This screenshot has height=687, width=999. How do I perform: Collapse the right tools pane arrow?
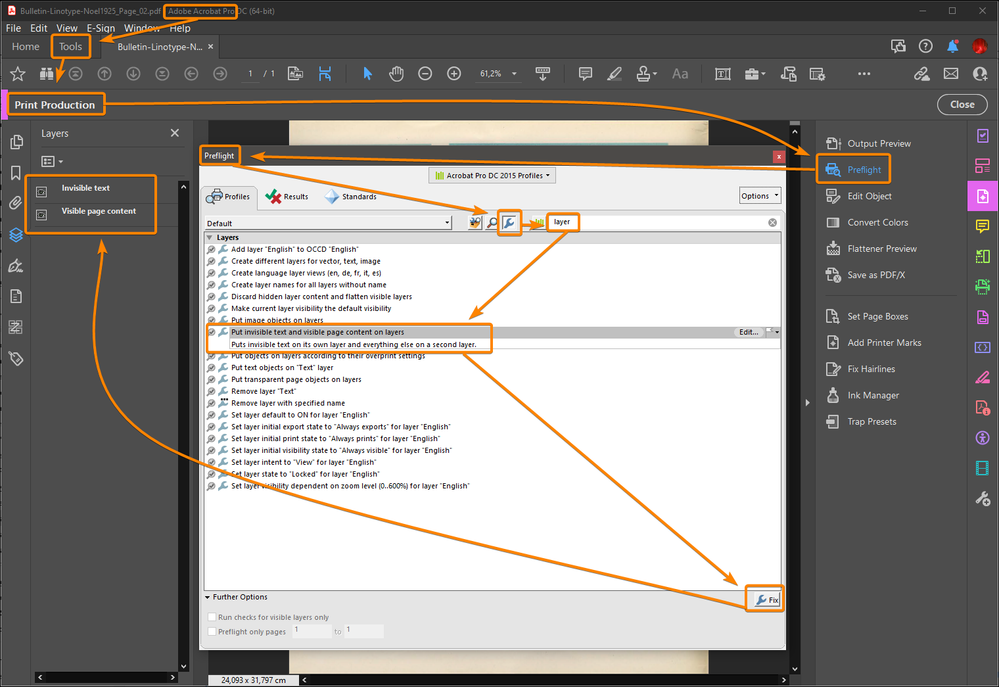click(x=807, y=403)
